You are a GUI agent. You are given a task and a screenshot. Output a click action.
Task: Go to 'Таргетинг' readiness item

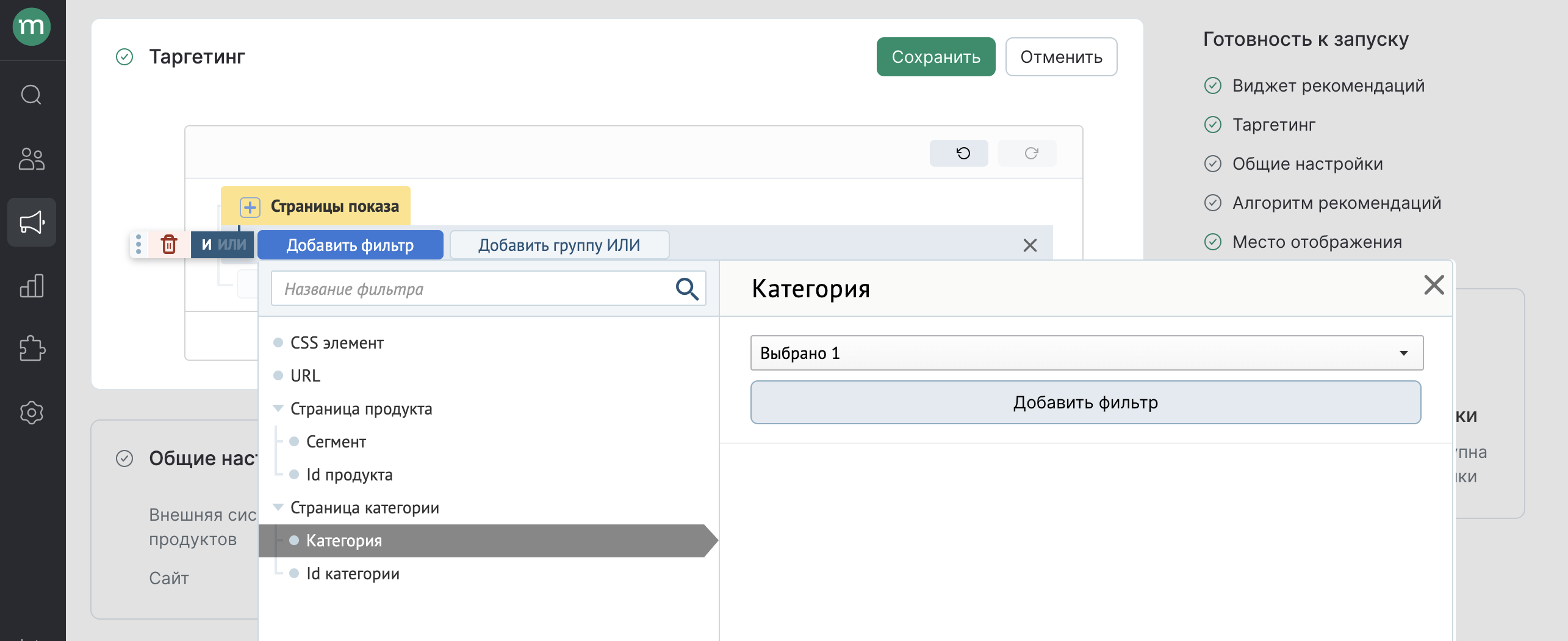[x=1273, y=125]
